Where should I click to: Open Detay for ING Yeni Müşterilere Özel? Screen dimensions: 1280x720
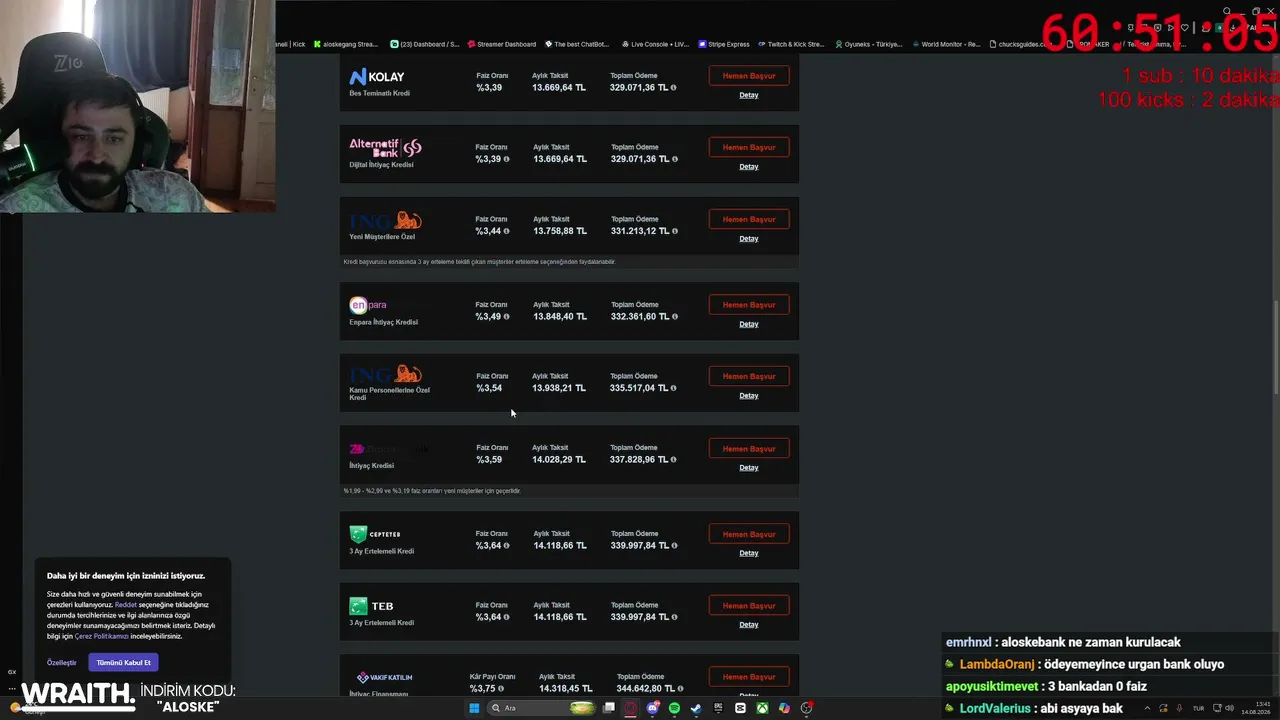(x=749, y=239)
